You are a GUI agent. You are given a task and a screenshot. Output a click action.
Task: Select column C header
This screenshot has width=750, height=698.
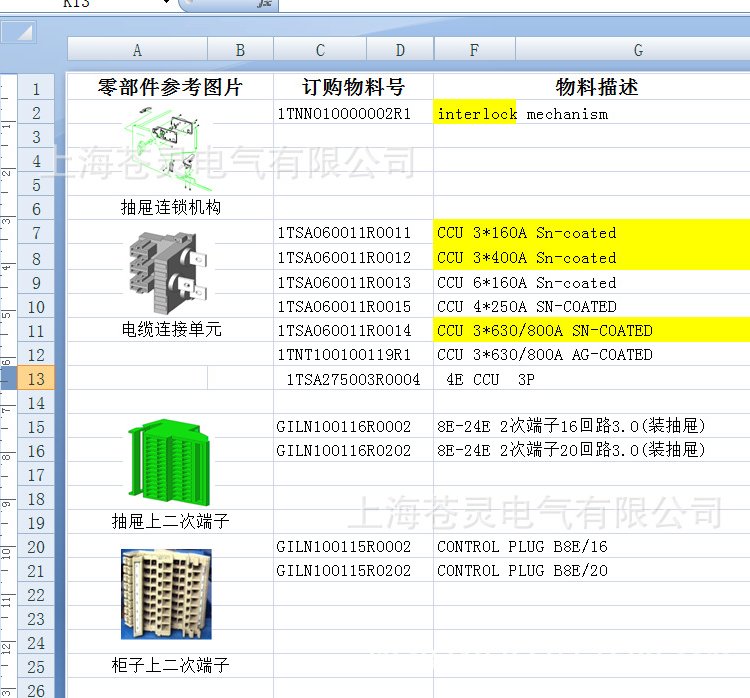coord(320,50)
